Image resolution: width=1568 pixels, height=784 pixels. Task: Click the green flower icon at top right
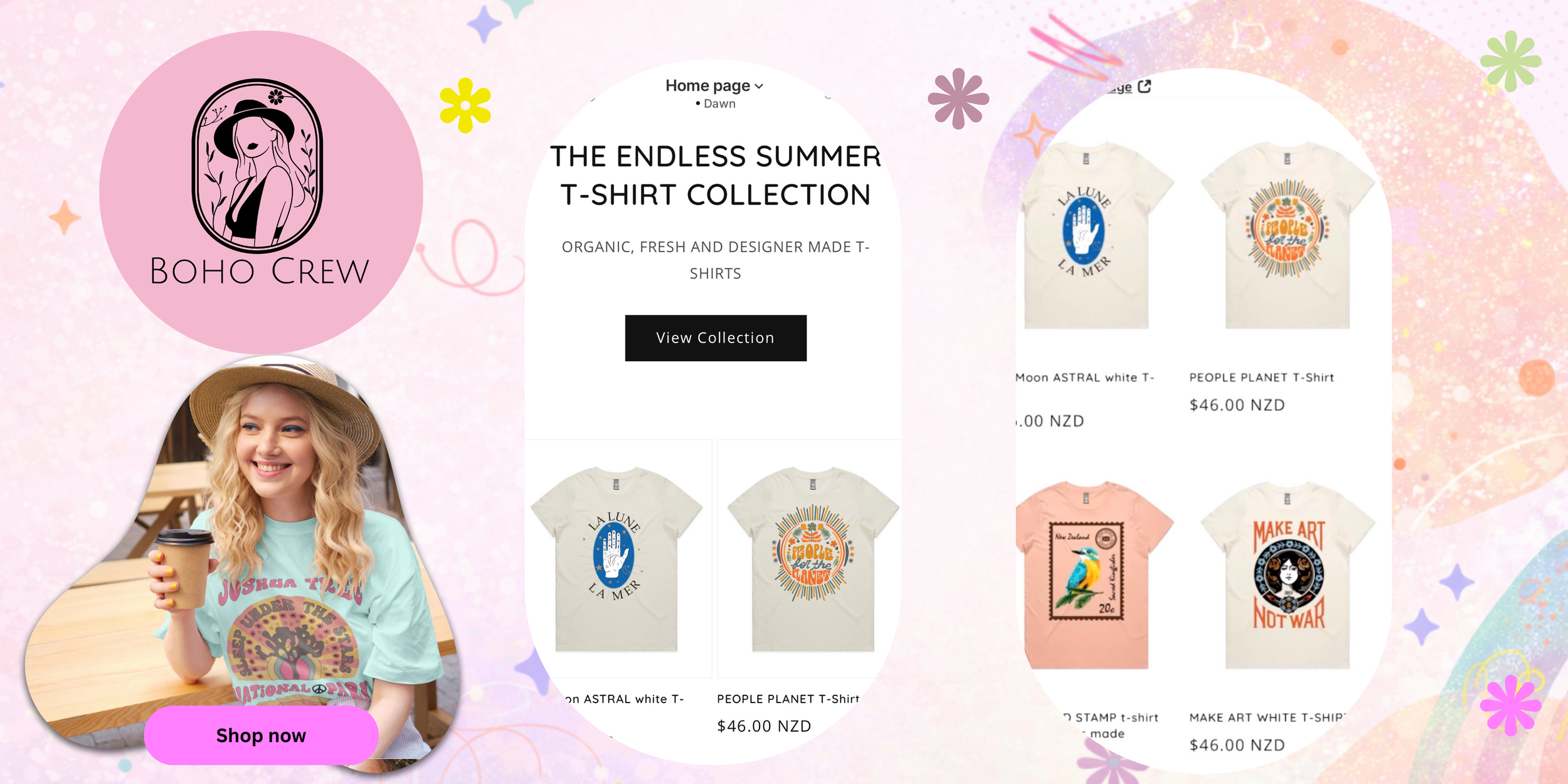point(1510,61)
